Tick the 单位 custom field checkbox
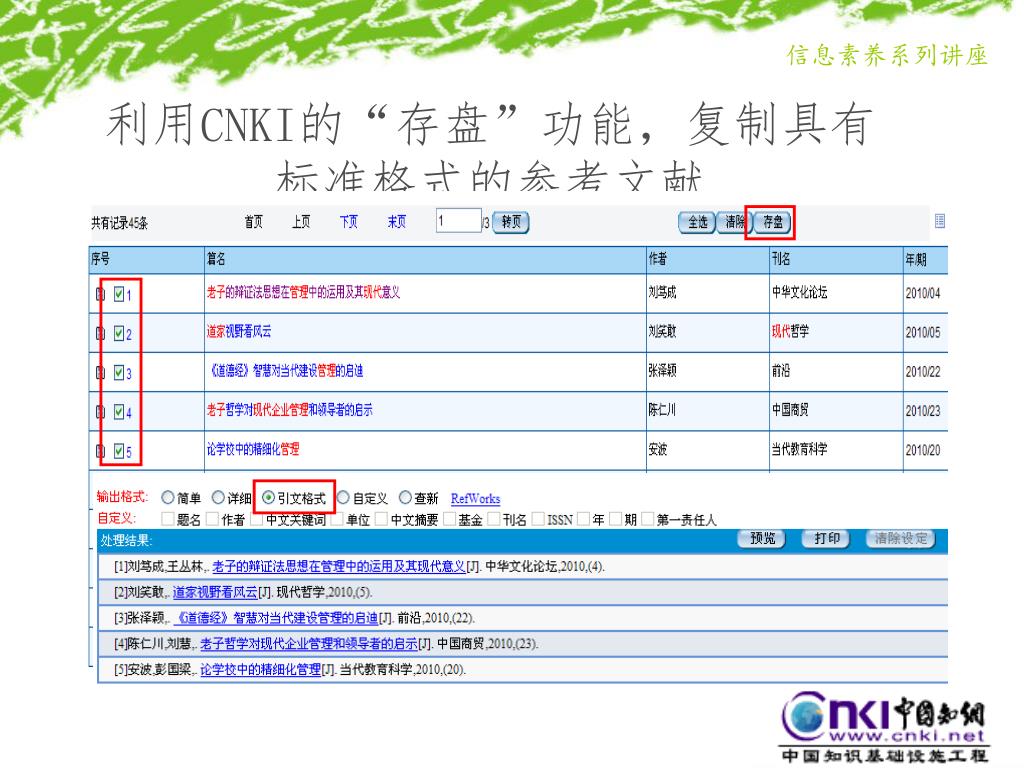The height and width of the screenshot is (768, 1024). click(337, 519)
